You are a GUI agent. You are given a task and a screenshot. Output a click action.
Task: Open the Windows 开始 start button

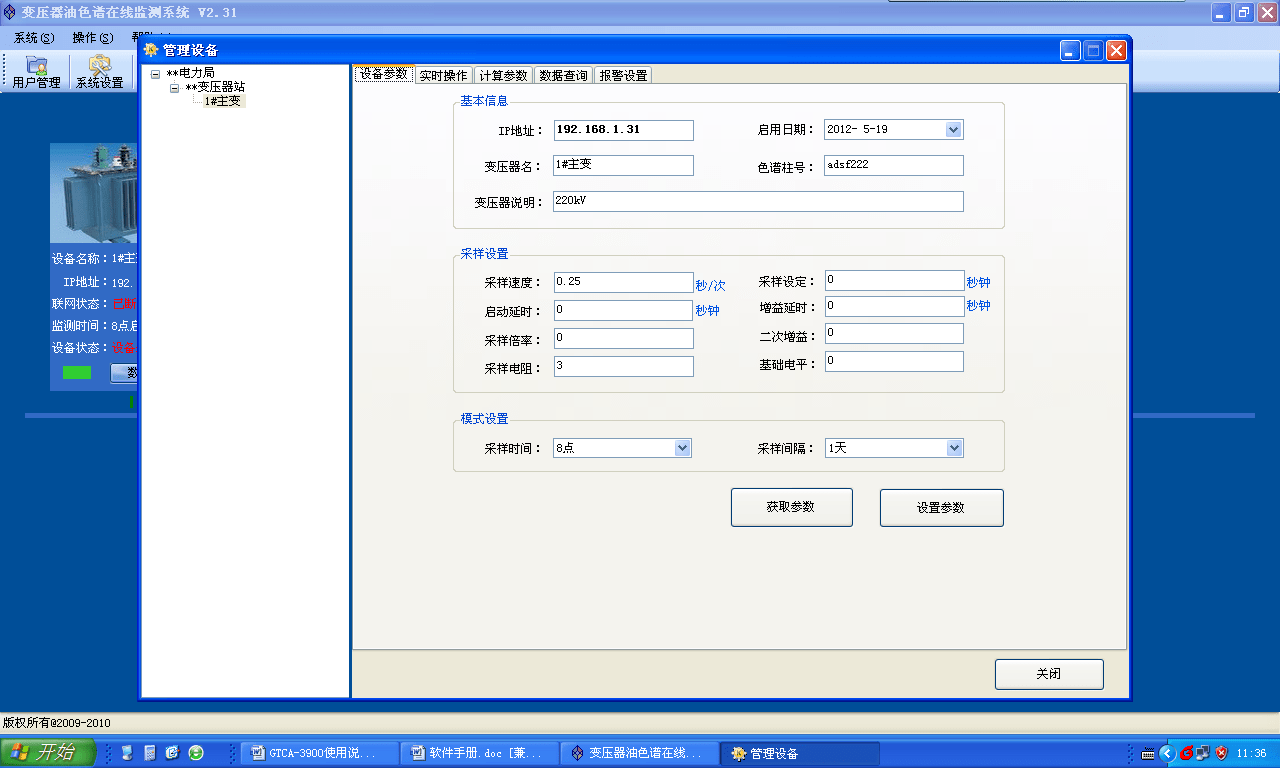(48, 753)
